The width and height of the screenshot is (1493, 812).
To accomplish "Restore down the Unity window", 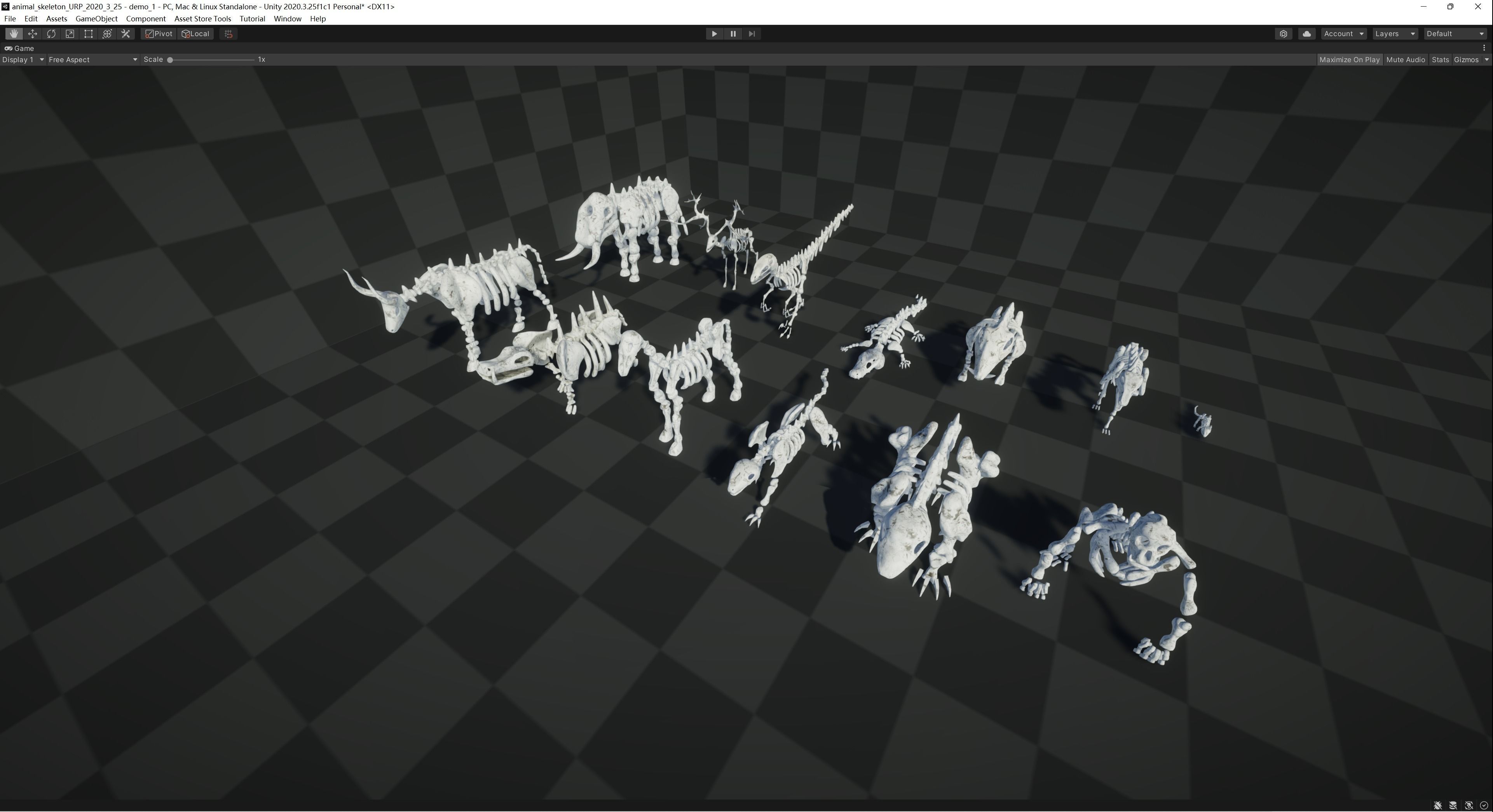I will point(1450,6).
